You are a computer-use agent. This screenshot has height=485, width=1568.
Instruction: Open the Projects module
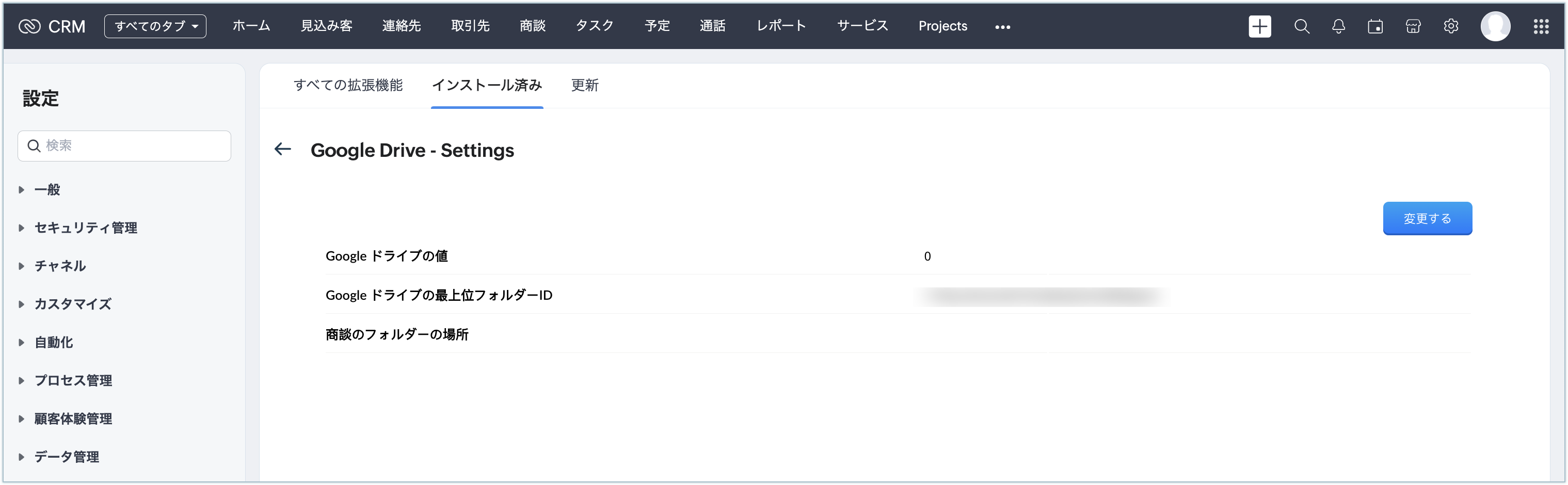(943, 26)
